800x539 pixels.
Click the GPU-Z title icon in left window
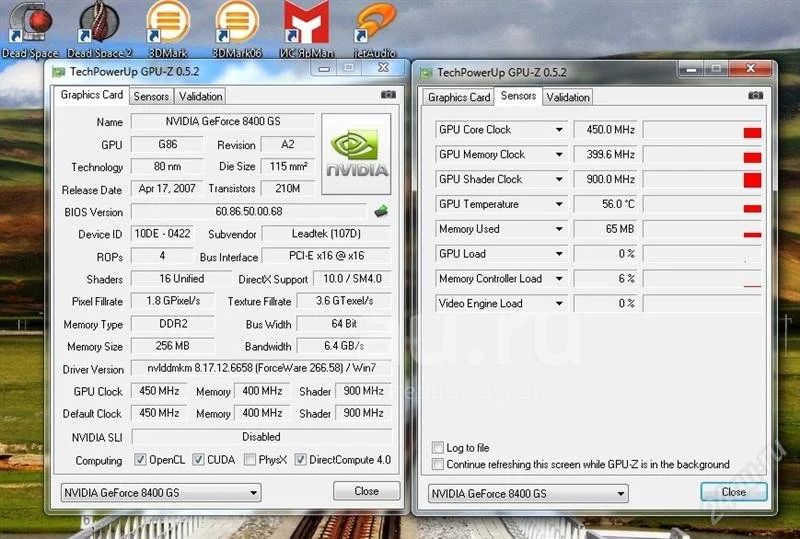[59, 72]
